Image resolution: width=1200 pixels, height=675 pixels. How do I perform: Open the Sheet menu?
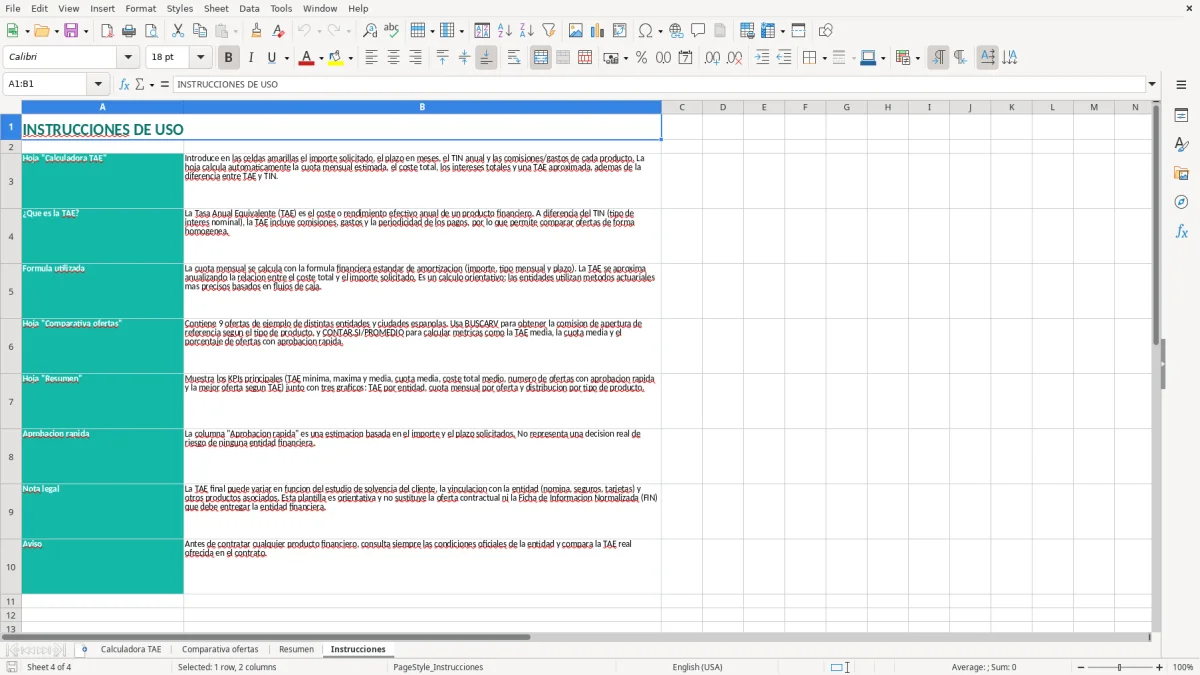(x=216, y=8)
